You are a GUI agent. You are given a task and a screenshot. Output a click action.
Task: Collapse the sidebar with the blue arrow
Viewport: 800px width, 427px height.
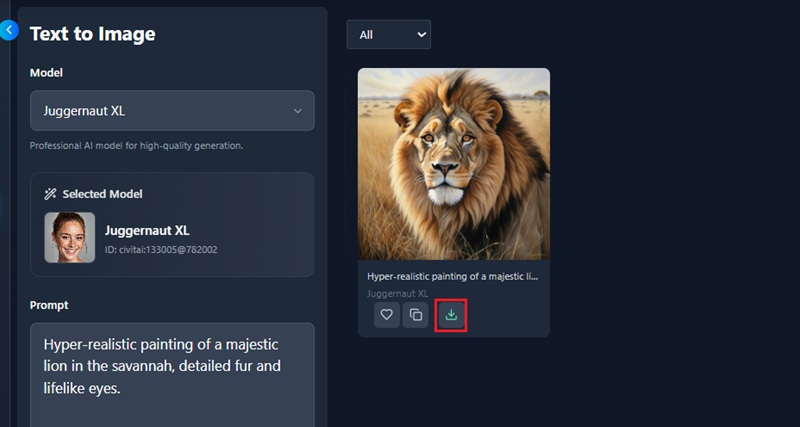point(9,30)
